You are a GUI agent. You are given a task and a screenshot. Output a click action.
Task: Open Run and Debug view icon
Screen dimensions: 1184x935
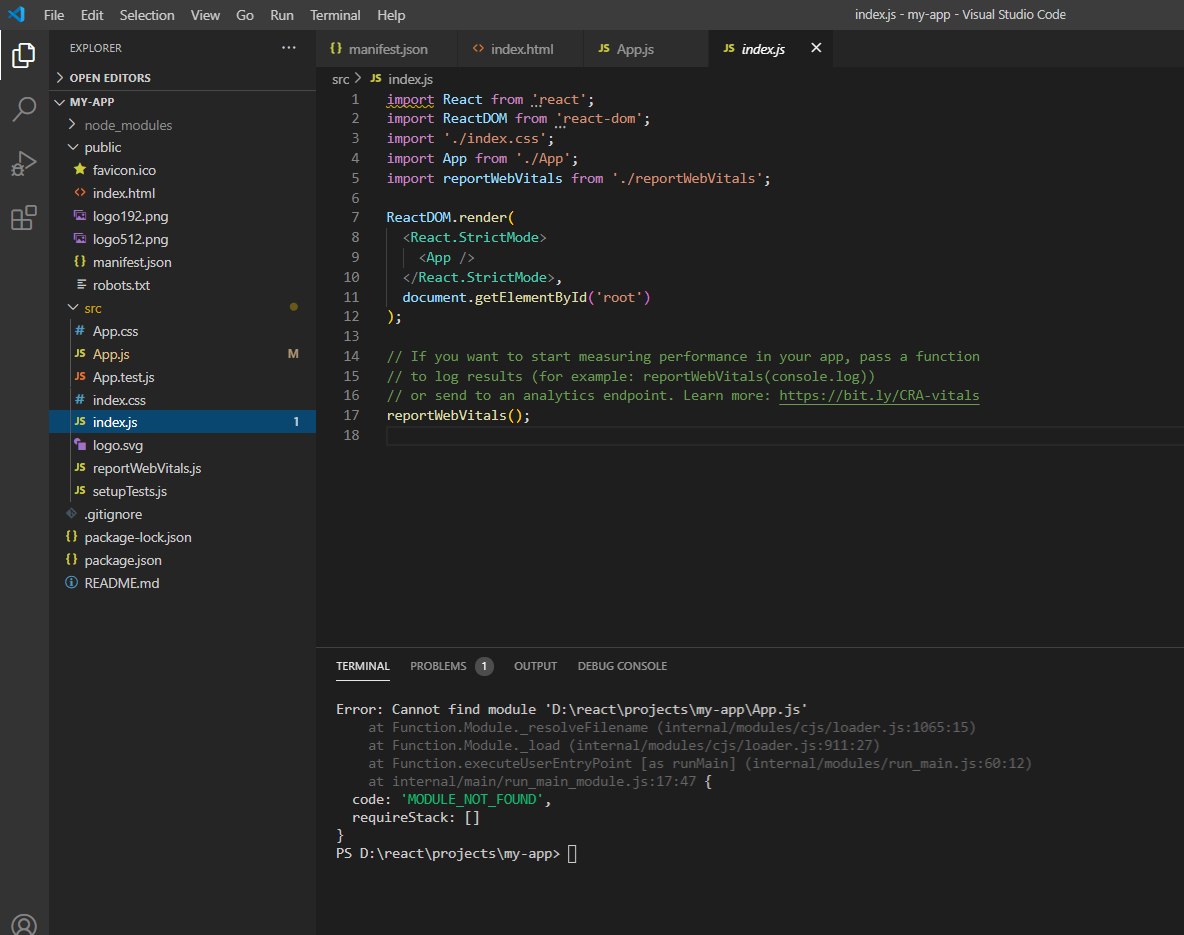(x=24, y=164)
